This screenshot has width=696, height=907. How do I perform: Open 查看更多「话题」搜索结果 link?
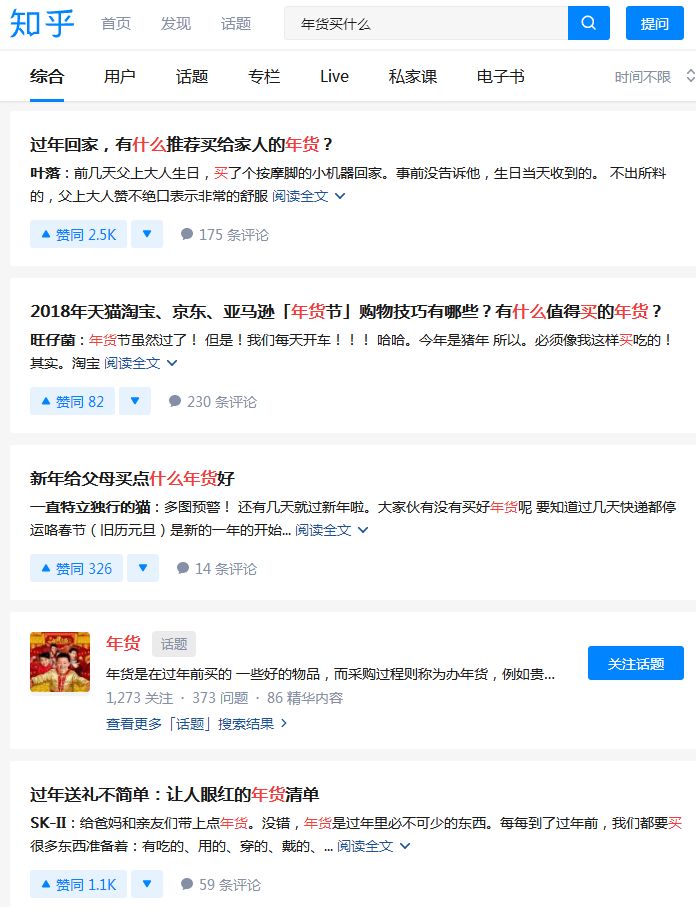pyautogui.click(x=196, y=723)
